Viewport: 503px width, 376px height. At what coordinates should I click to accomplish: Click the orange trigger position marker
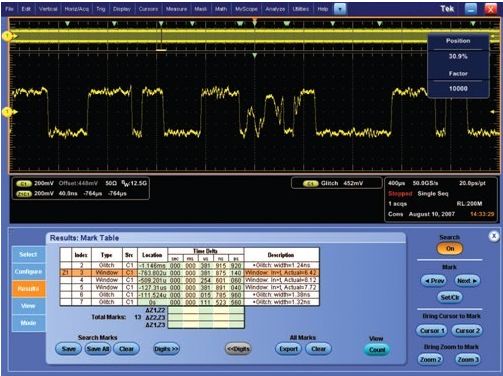point(255,21)
